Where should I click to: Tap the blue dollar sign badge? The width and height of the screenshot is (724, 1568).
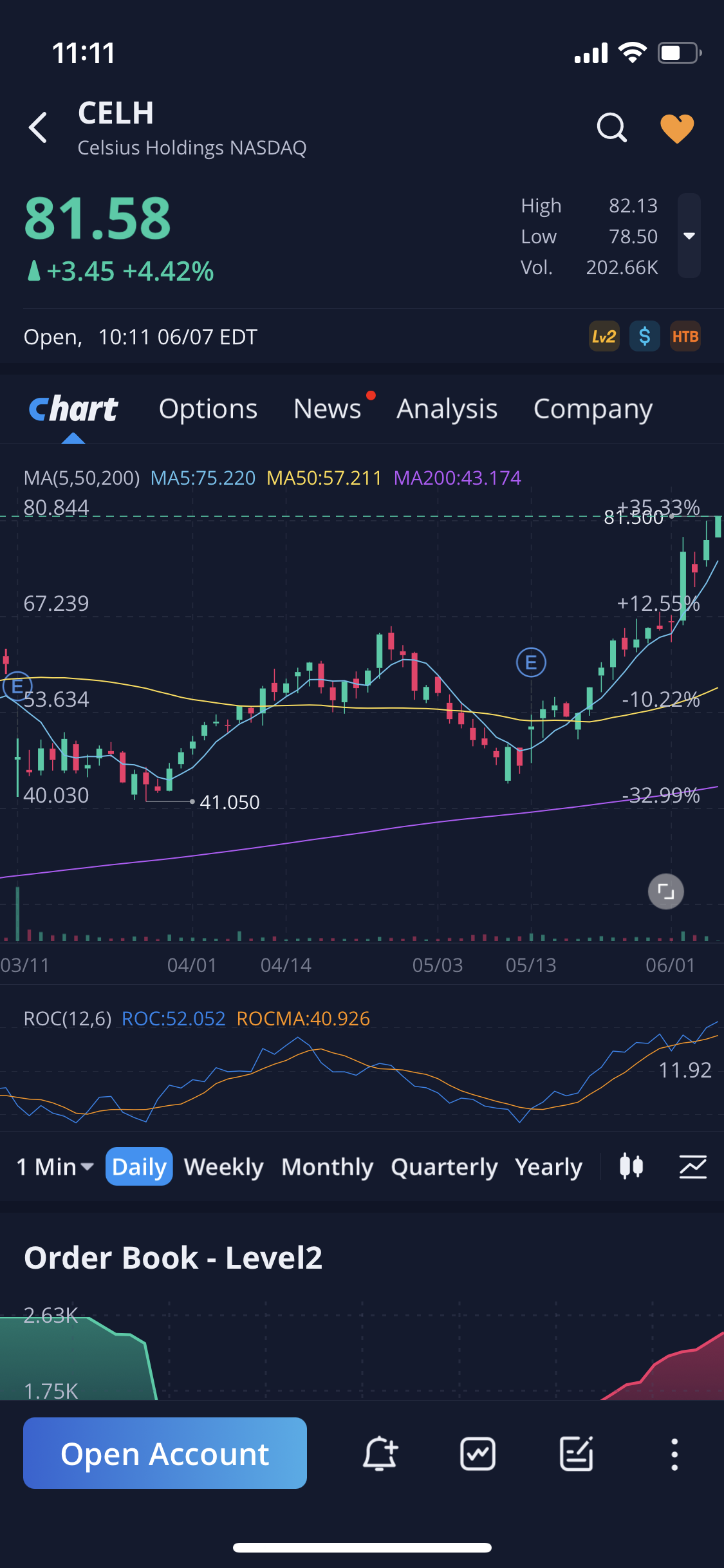(644, 337)
